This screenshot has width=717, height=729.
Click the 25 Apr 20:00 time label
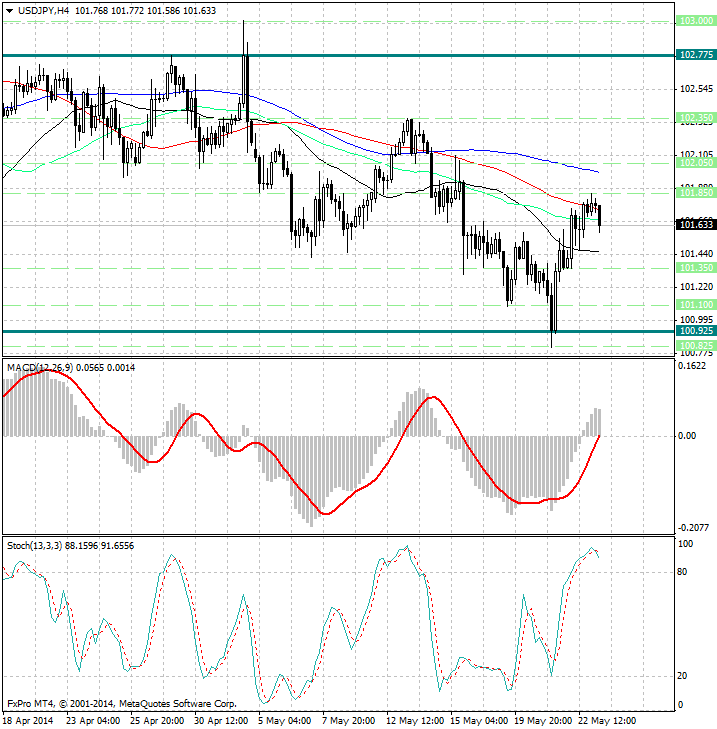tap(157, 721)
